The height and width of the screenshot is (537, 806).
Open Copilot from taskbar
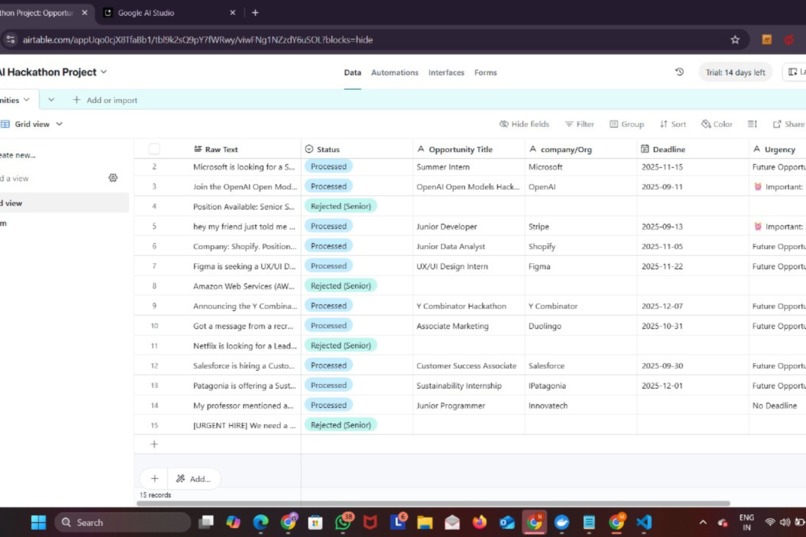233,523
